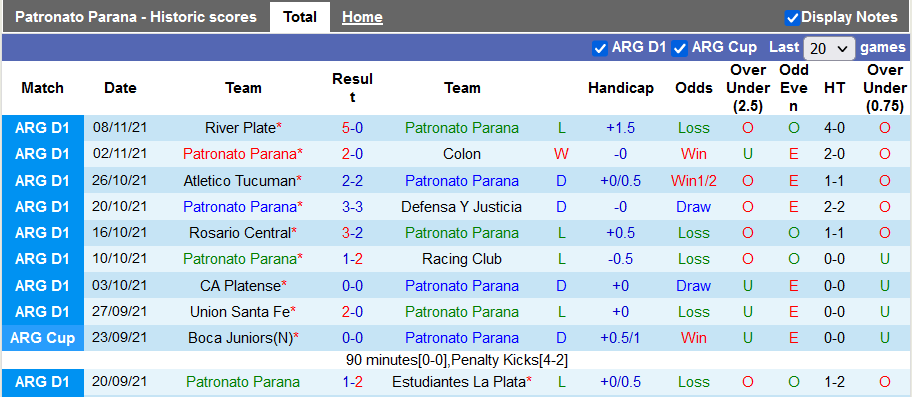Image resolution: width=912 pixels, height=397 pixels.
Task: Uncheck the ARG Cup filter checkbox
Action: 679,48
